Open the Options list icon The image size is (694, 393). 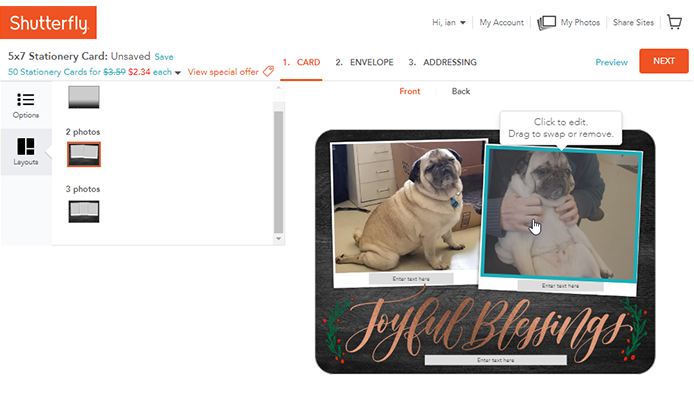(26, 100)
